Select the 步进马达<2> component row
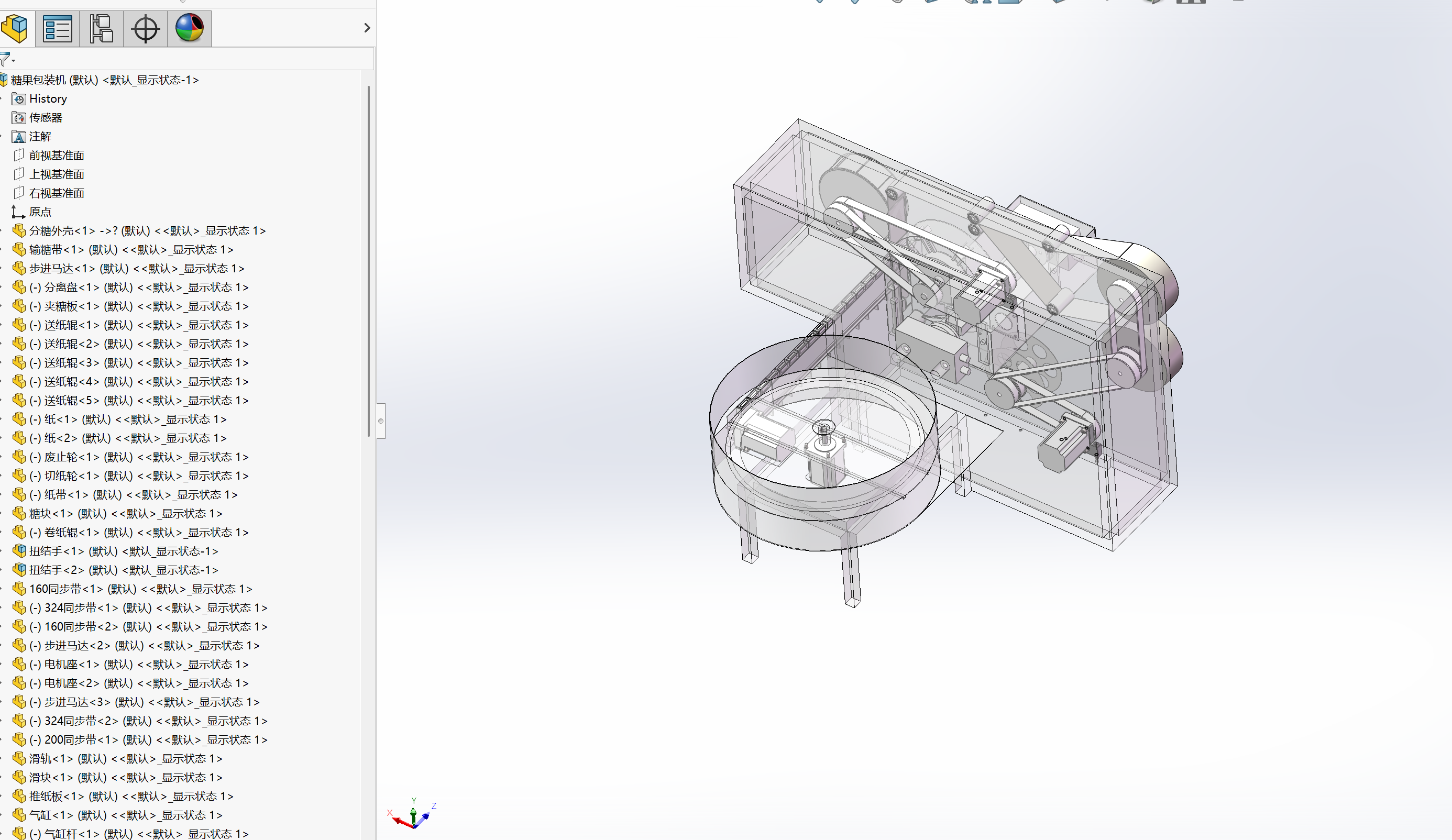The width and height of the screenshot is (1452, 840). (x=136, y=646)
